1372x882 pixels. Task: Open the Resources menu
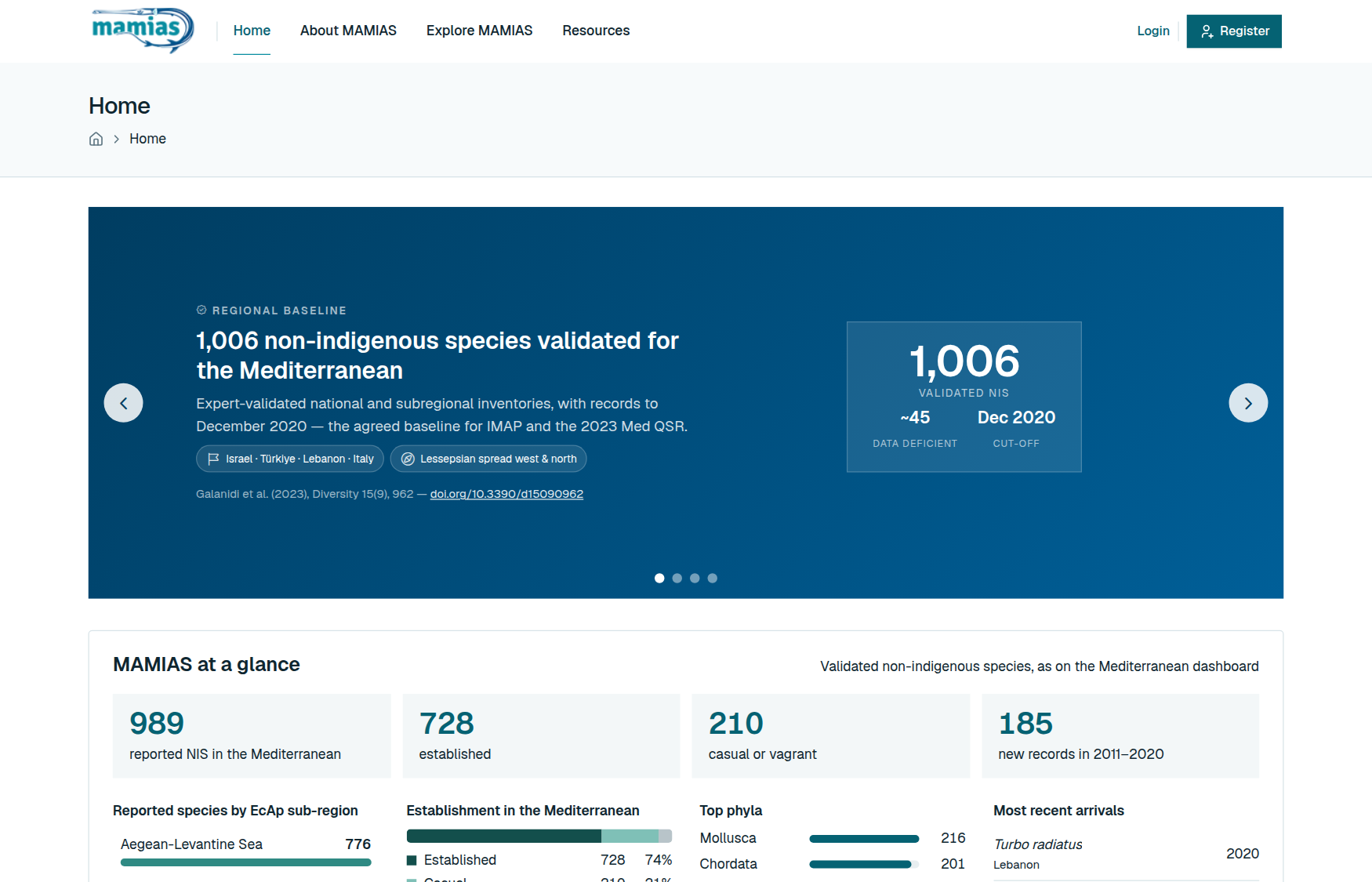[596, 31]
